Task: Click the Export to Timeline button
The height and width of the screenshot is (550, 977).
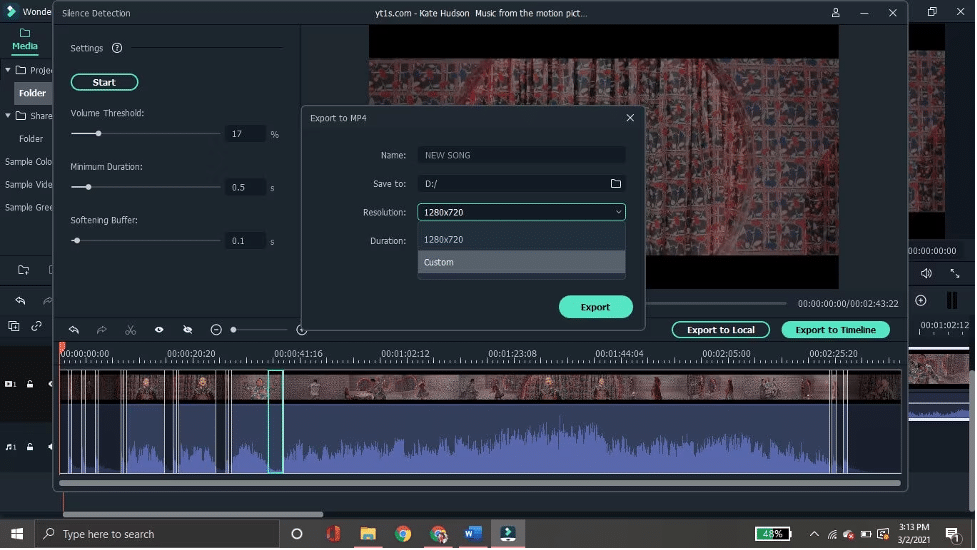Action: click(835, 330)
